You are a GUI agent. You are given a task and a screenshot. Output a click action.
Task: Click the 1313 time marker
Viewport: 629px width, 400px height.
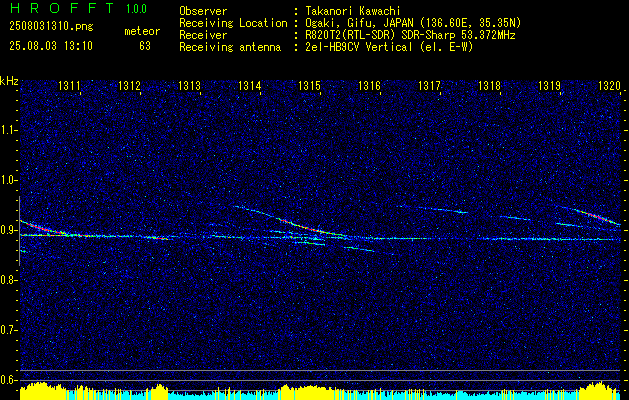coord(189,85)
